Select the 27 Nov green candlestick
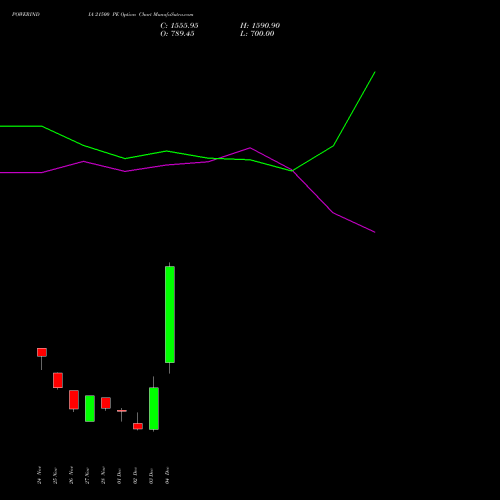The width and height of the screenshot is (500, 500). (90, 408)
